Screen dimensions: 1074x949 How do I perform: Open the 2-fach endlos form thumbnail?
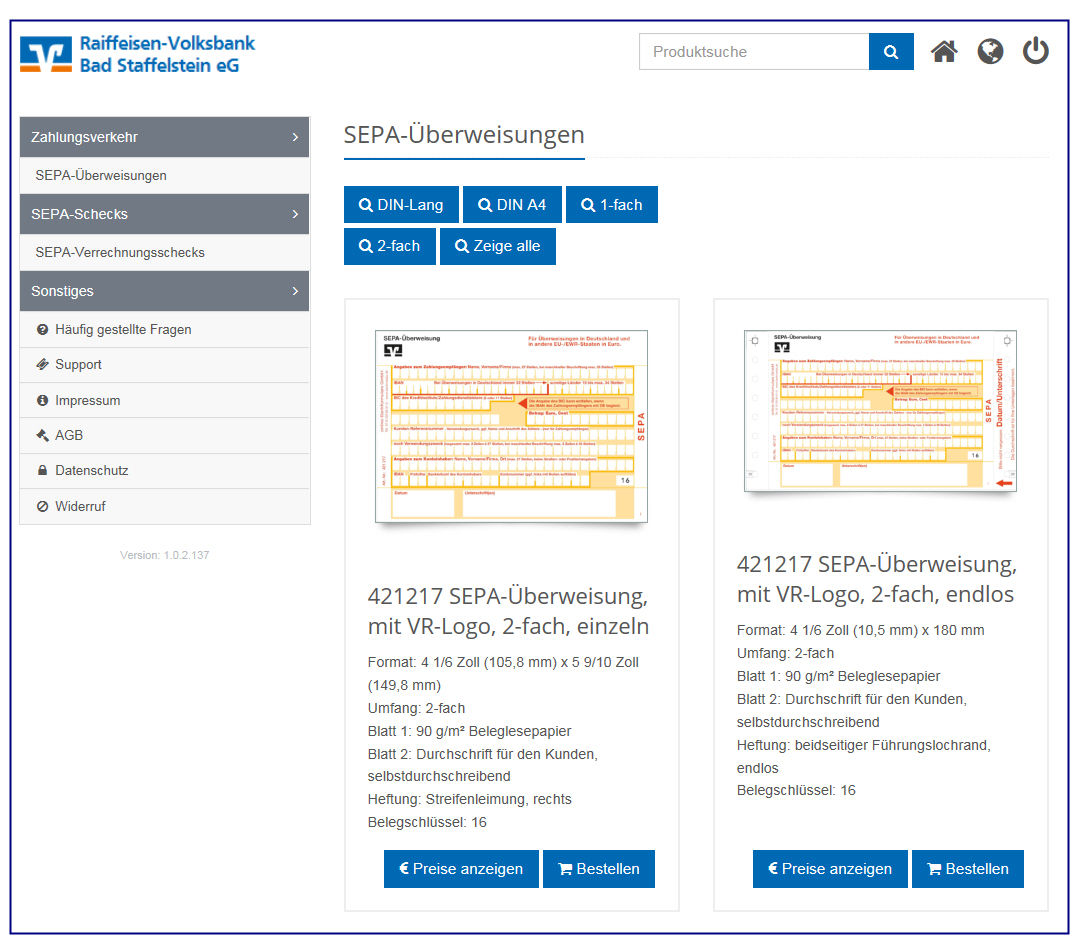point(880,411)
